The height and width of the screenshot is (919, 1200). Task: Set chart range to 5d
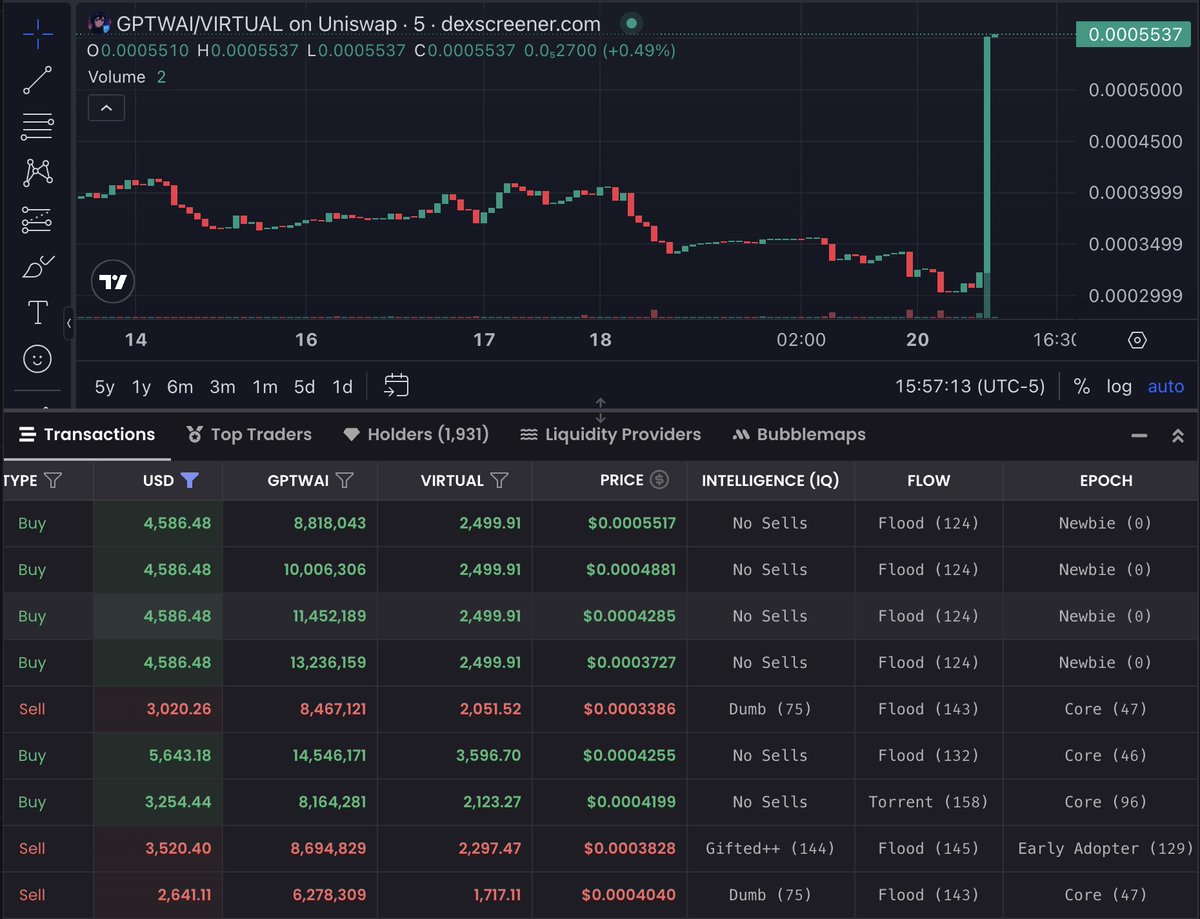pos(304,387)
